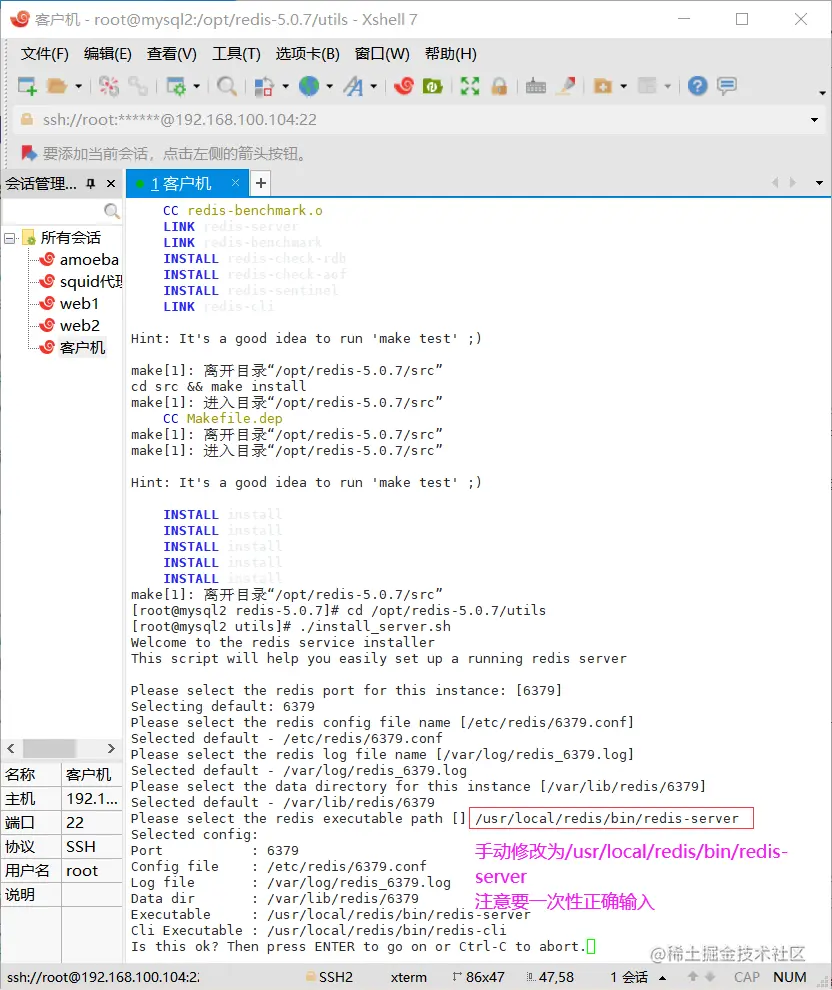The width and height of the screenshot is (832, 990).
Task: Open the 选项卡(B) menu
Action: [307, 54]
